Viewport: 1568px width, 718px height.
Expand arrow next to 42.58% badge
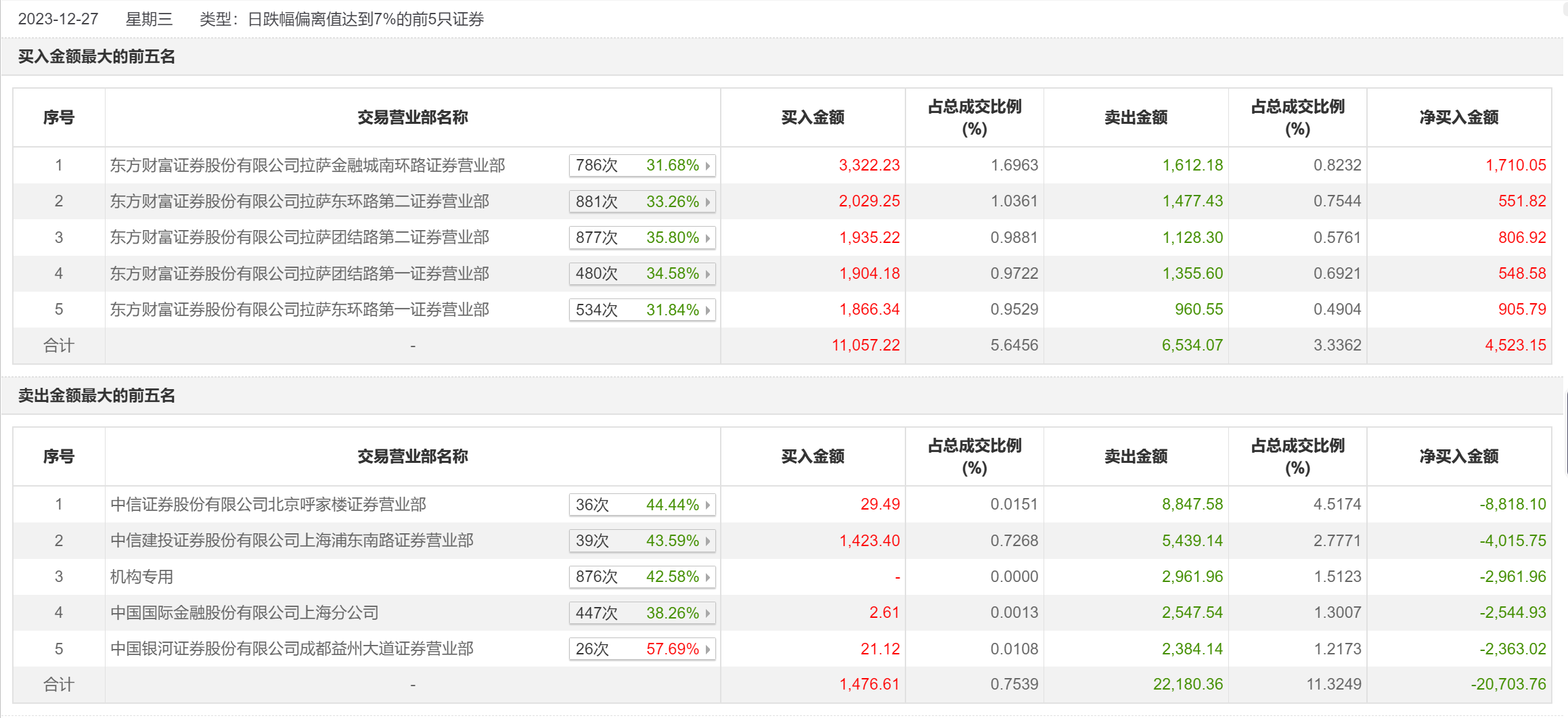[708, 577]
